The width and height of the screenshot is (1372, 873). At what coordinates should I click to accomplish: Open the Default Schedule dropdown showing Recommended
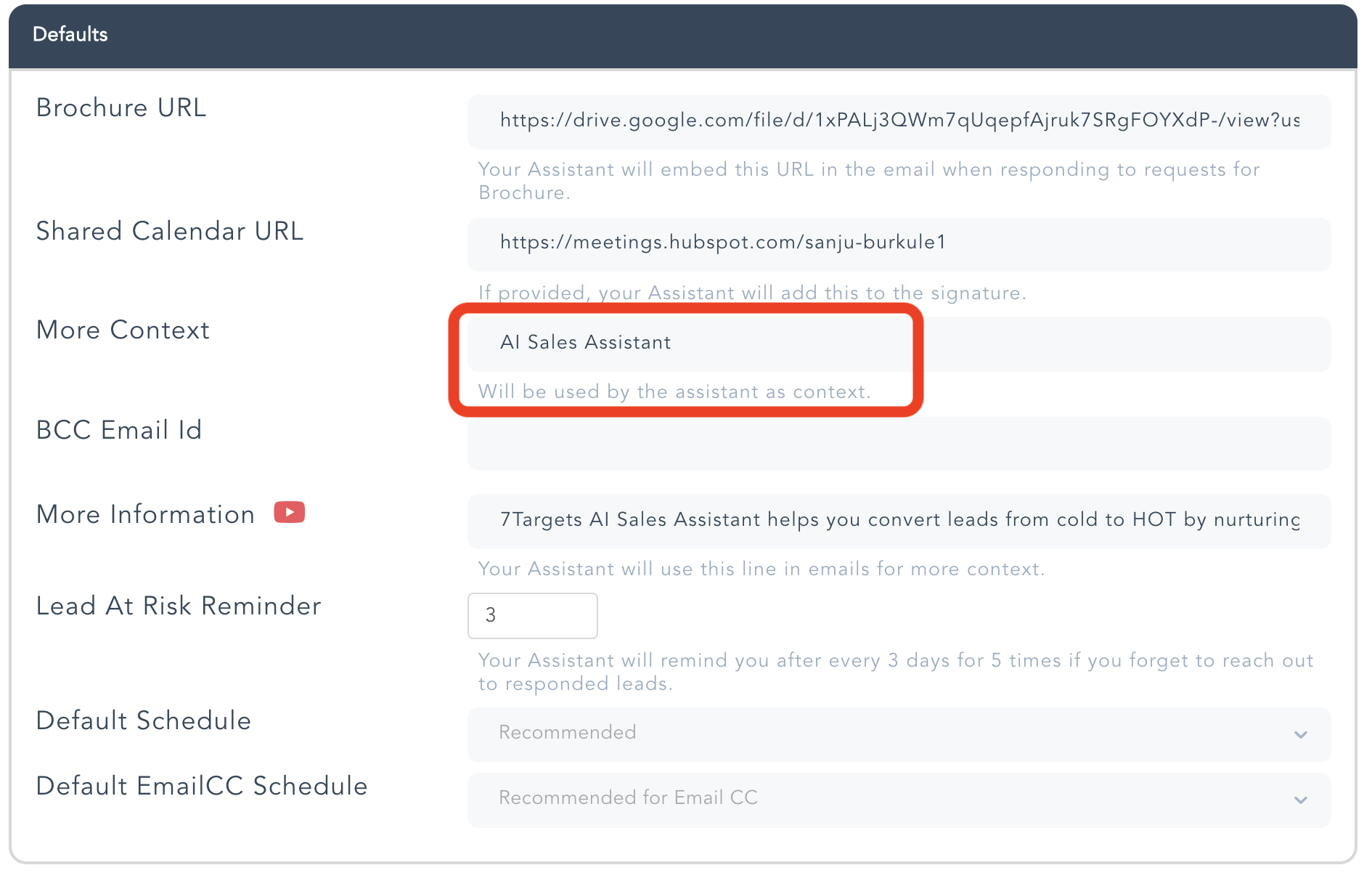[899, 734]
